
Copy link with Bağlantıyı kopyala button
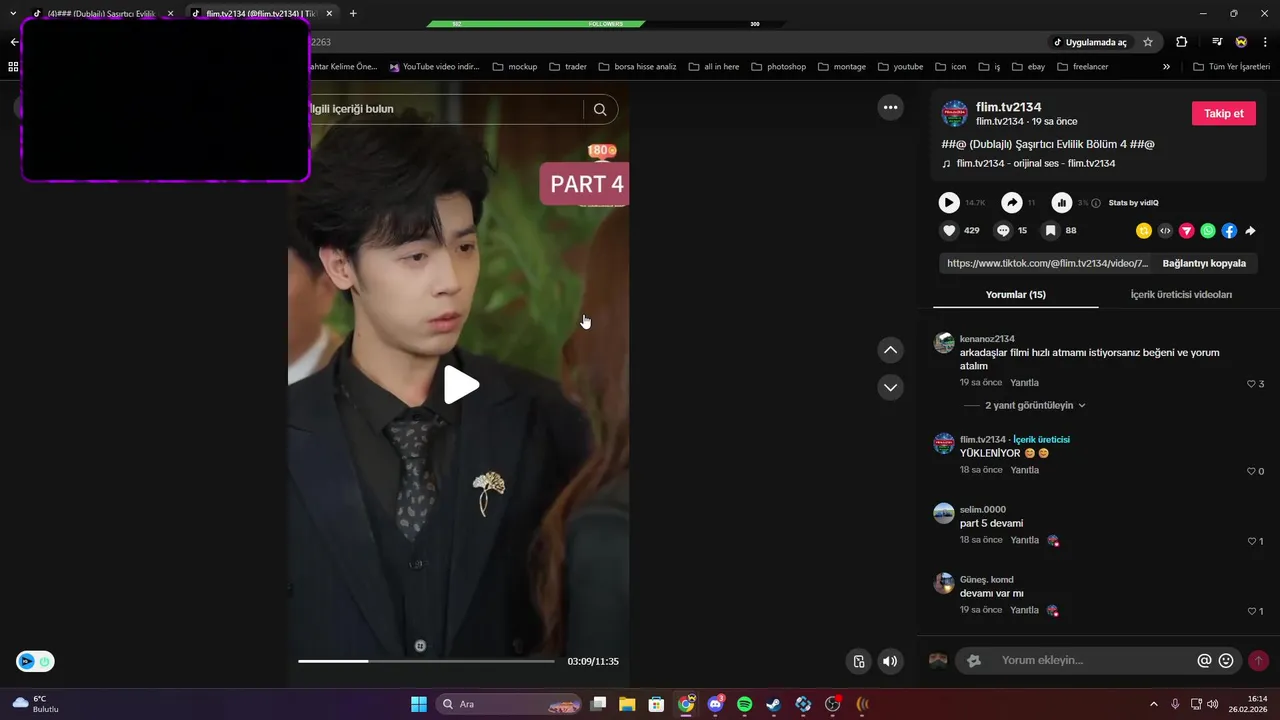point(1204,263)
